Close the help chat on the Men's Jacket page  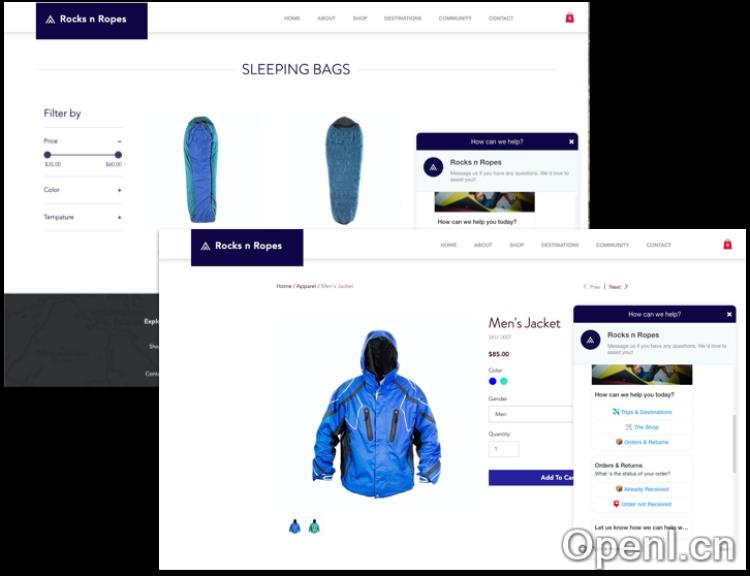tap(729, 314)
